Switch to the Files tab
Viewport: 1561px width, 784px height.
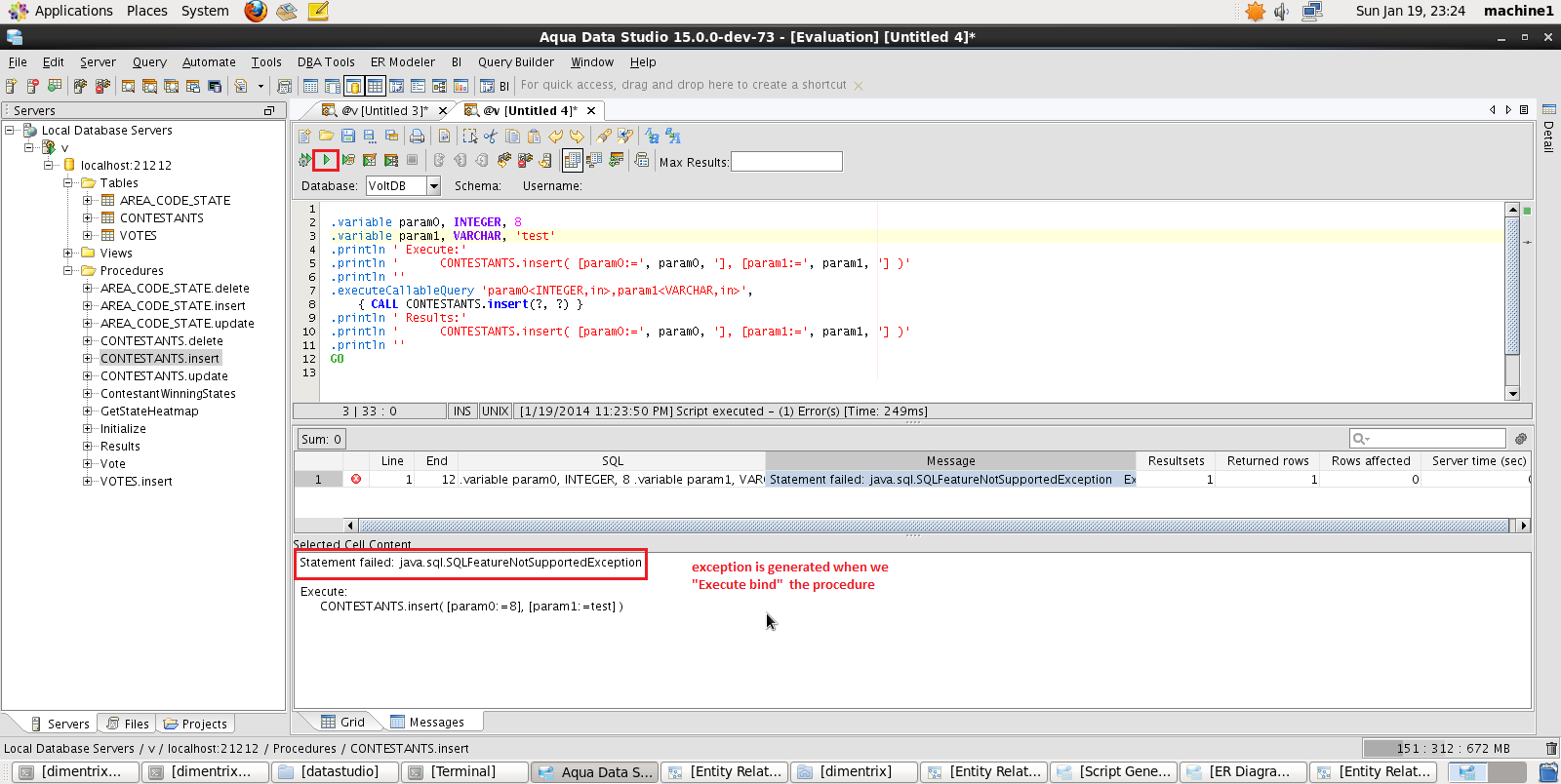pyautogui.click(x=128, y=725)
